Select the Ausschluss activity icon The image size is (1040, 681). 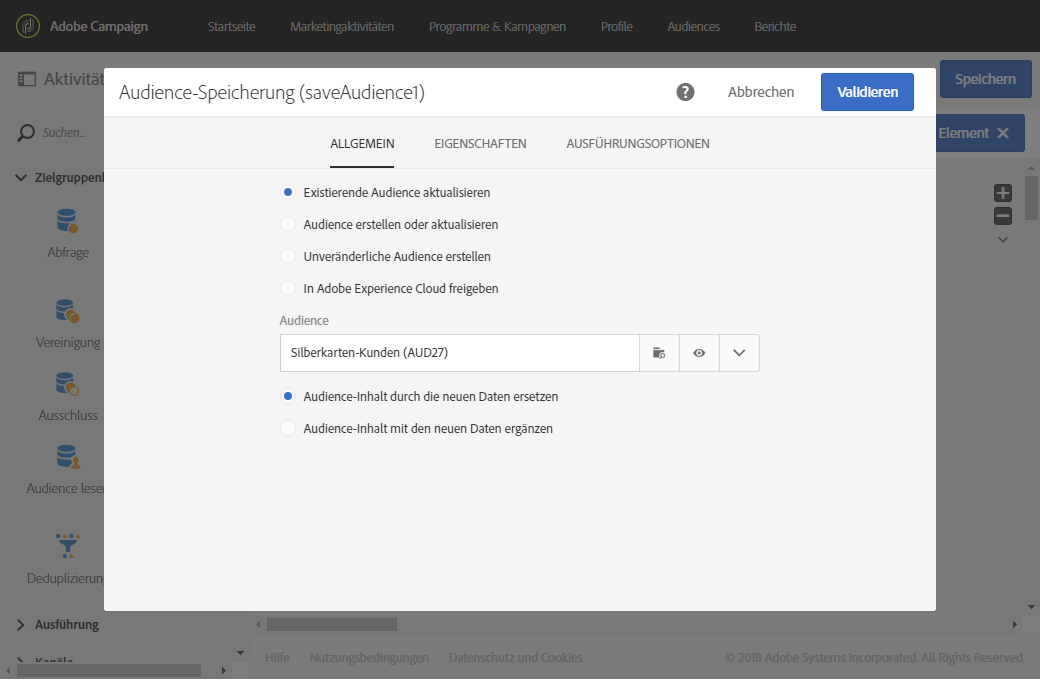(x=67, y=384)
